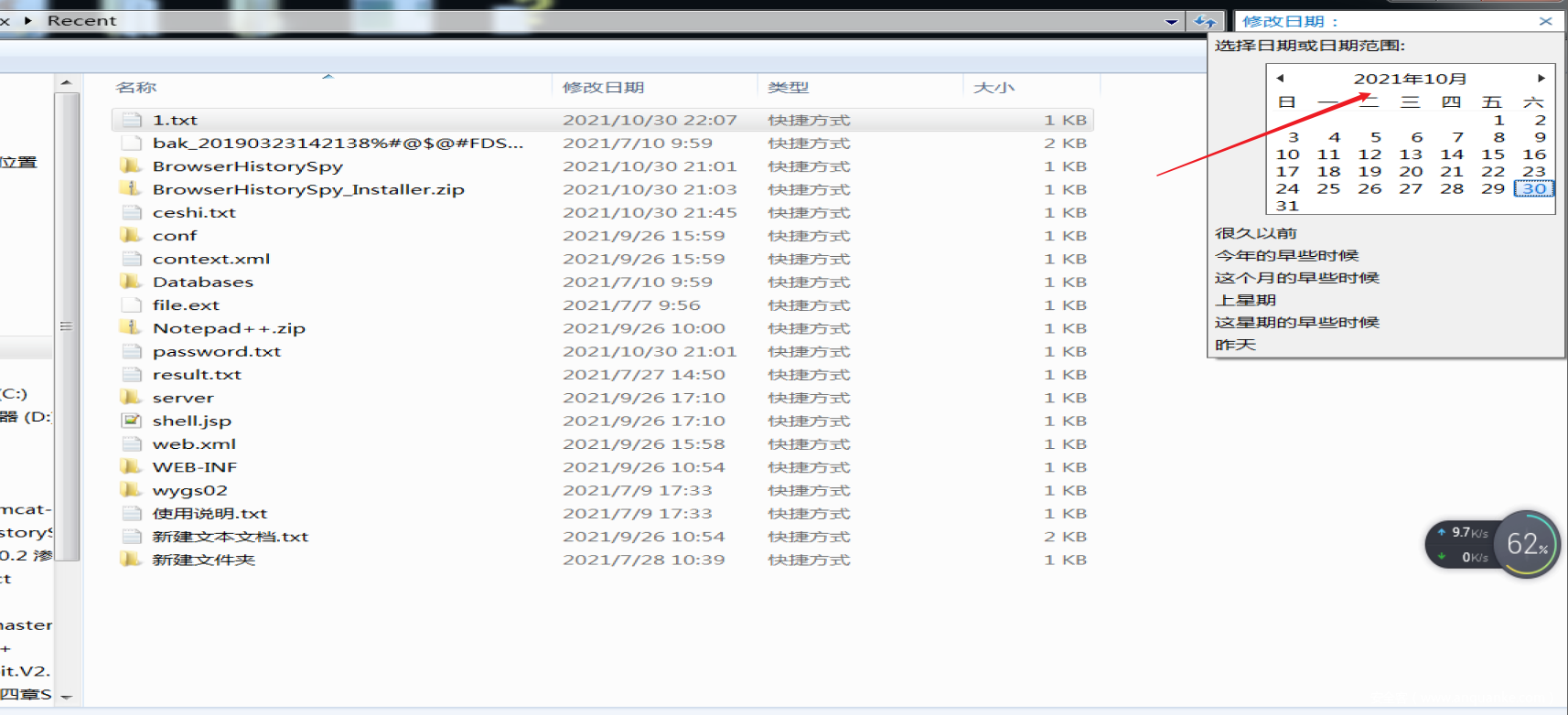Sort files by 名称 column header
The width and height of the screenshot is (1568, 715).
click(136, 87)
